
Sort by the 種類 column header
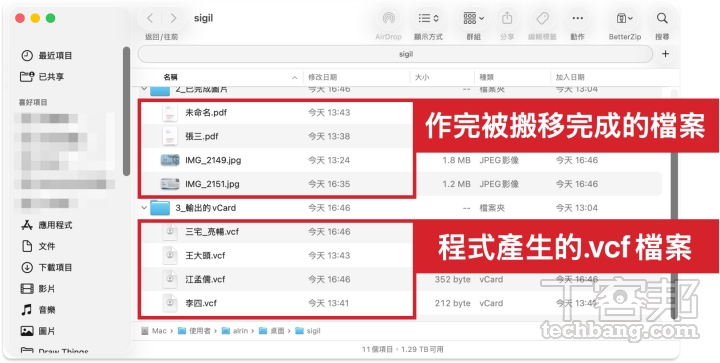tap(486, 78)
